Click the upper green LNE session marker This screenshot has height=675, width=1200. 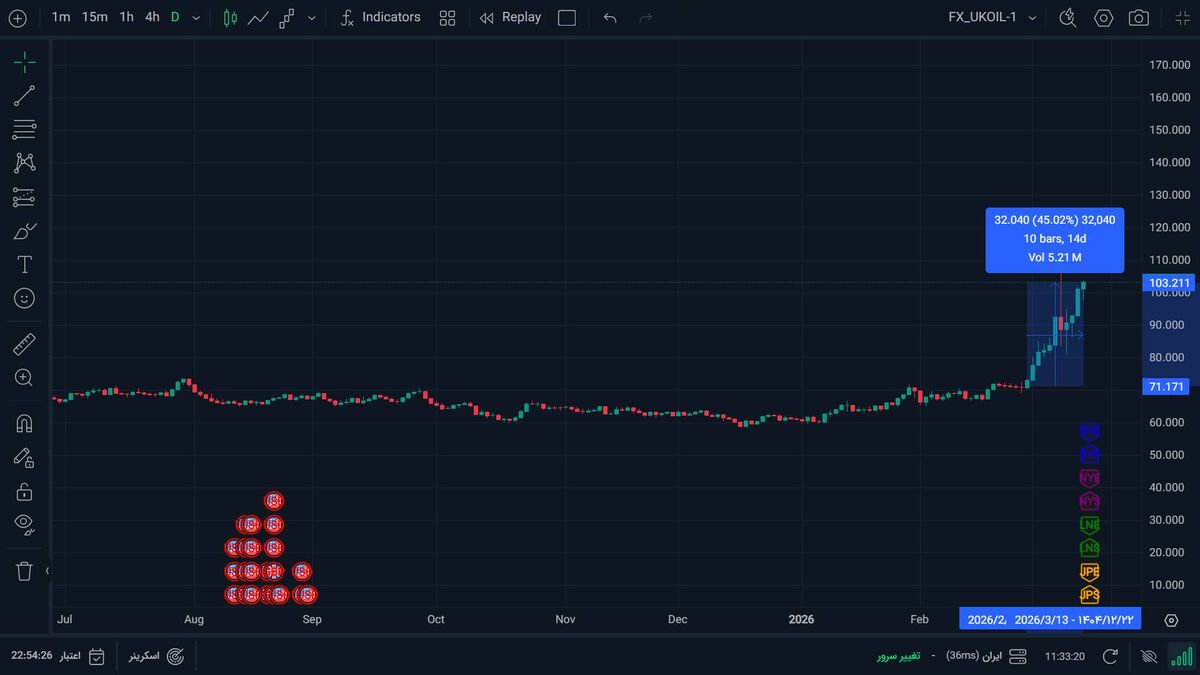(x=1090, y=525)
